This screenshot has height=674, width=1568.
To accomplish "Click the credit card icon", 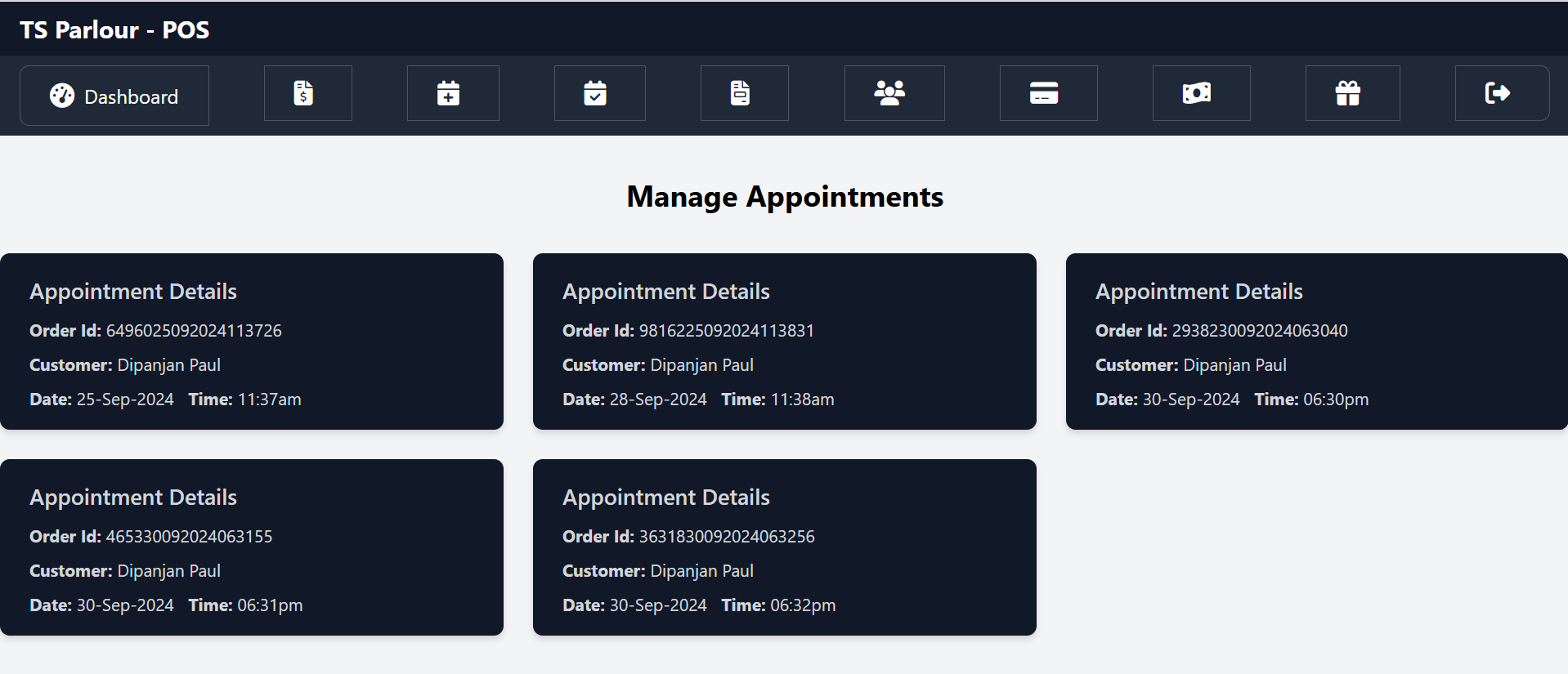I will pyautogui.click(x=1044, y=93).
